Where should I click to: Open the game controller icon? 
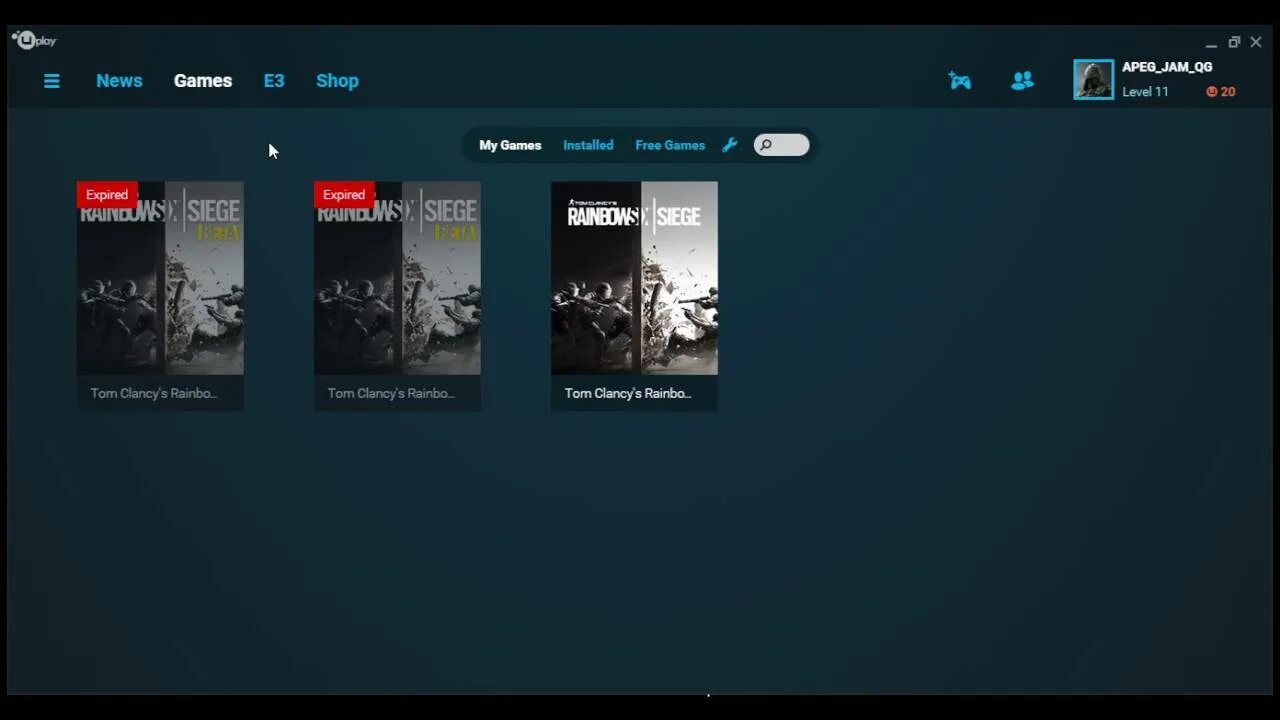[x=960, y=81]
